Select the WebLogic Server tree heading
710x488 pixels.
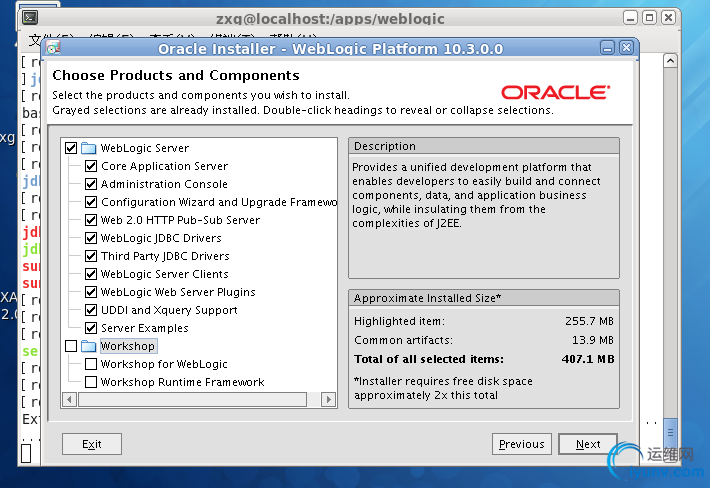(145, 148)
